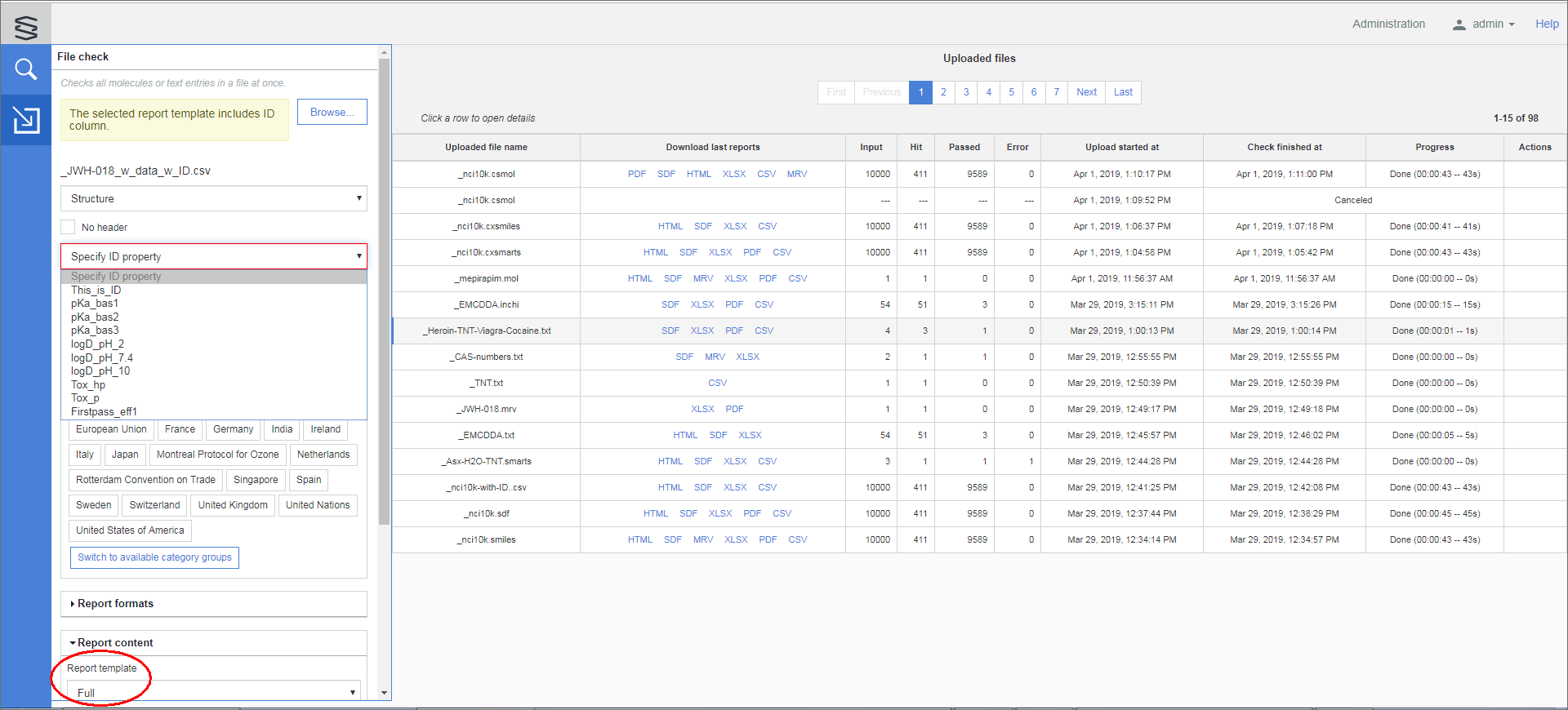Download PDF report for first _nci10k.csmol
This screenshot has height=710, width=1568.
pyautogui.click(x=636, y=174)
